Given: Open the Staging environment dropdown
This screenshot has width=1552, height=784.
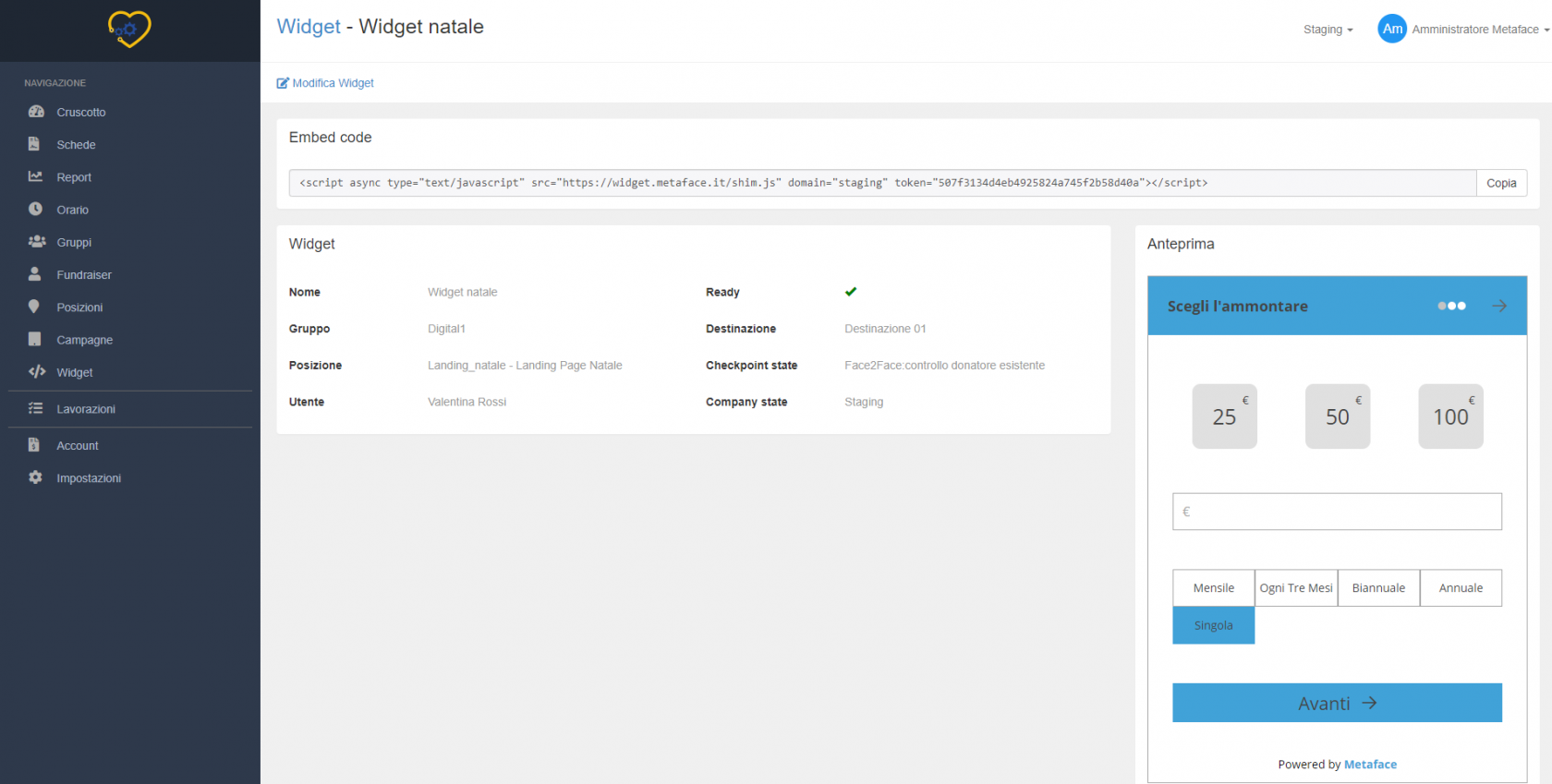Looking at the screenshot, I should tap(1328, 30).
